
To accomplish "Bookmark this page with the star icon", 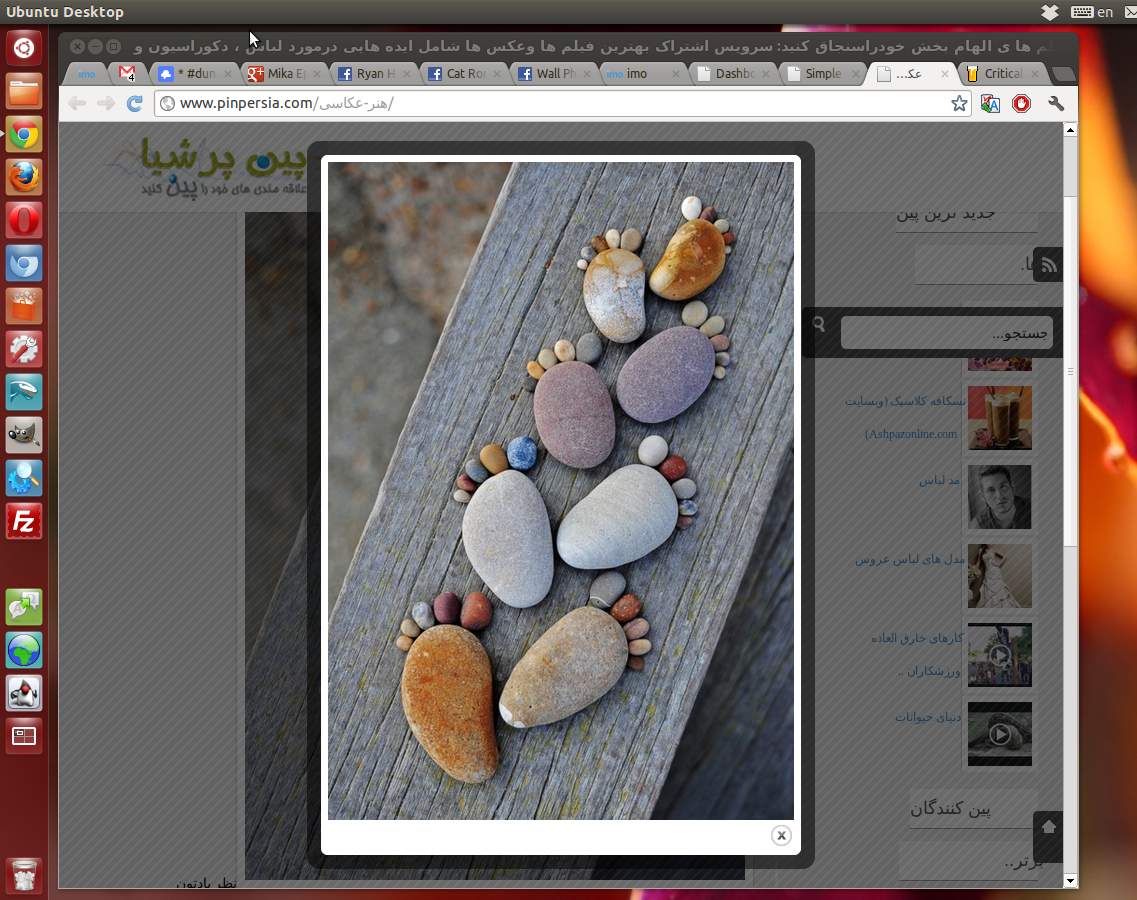I will pyautogui.click(x=959, y=103).
